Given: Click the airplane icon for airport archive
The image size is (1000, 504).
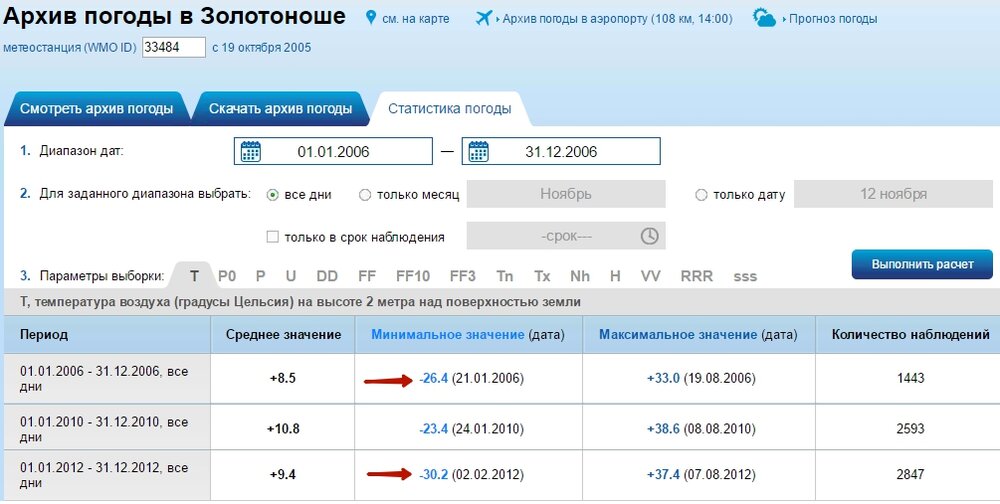Looking at the screenshot, I should (484, 18).
